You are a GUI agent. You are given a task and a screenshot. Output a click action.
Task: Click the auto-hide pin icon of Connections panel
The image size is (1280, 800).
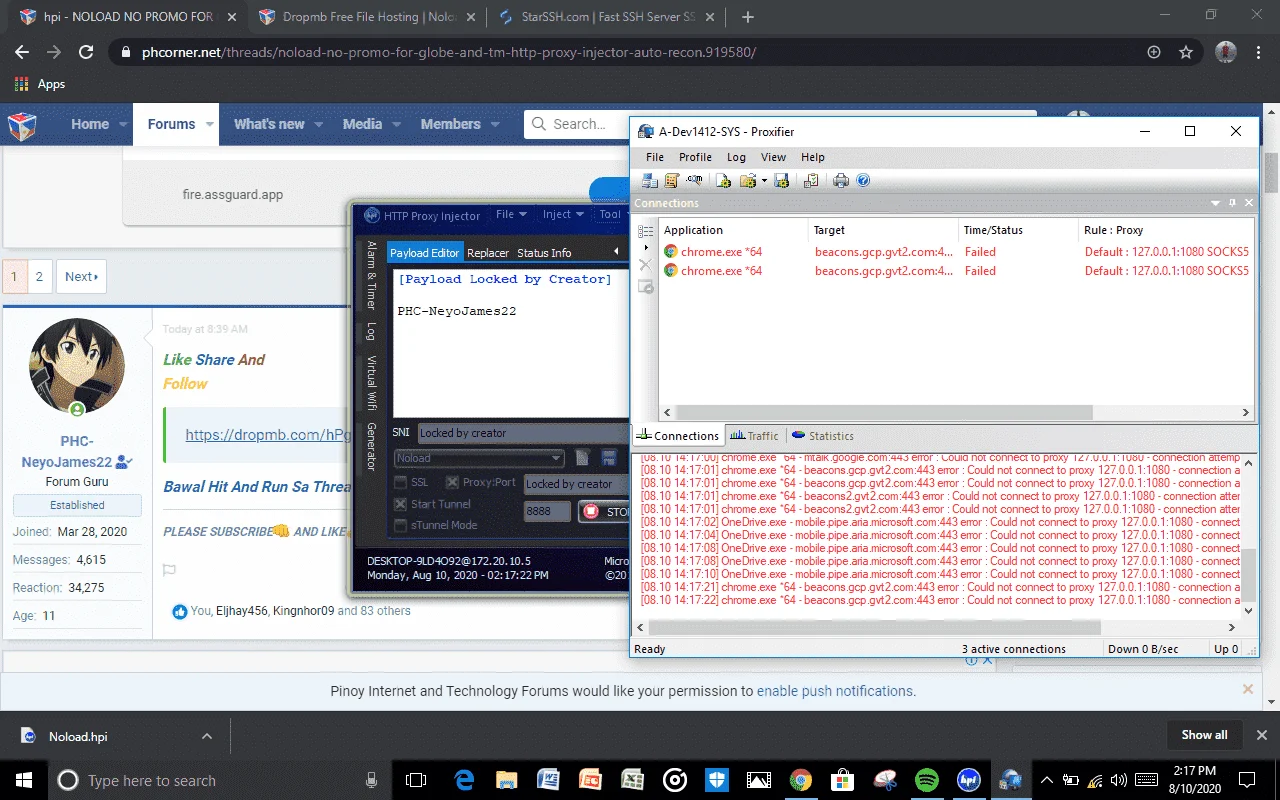1233,203
